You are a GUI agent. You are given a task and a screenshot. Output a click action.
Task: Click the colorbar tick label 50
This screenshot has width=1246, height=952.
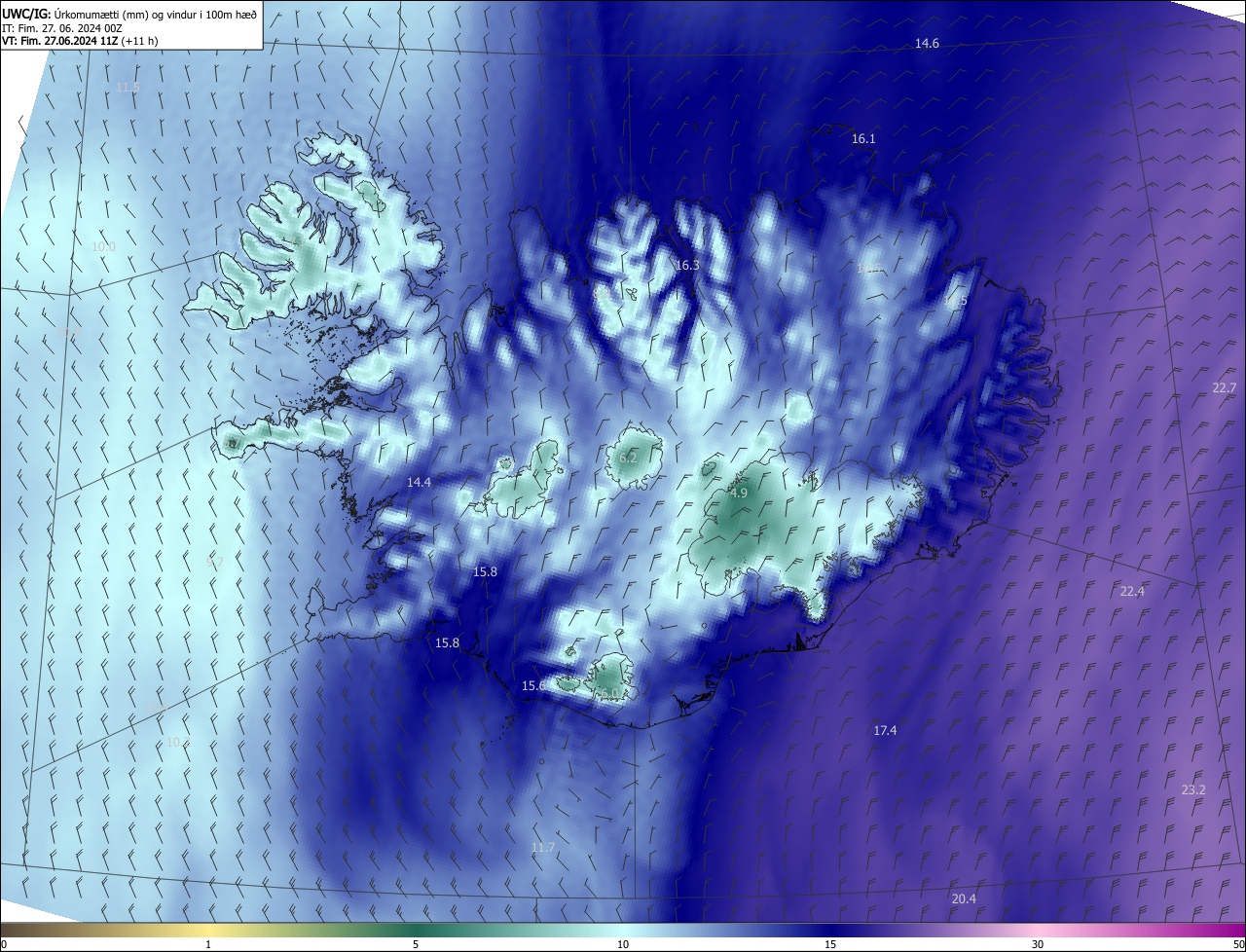[1238, 945]
